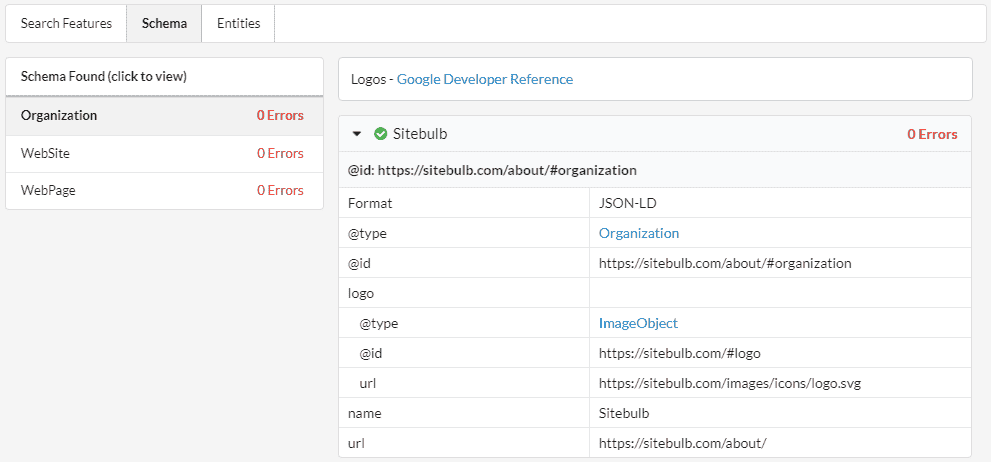Click the Sitebulb section title
Screen dimensions: 991x462
(420, 134)
